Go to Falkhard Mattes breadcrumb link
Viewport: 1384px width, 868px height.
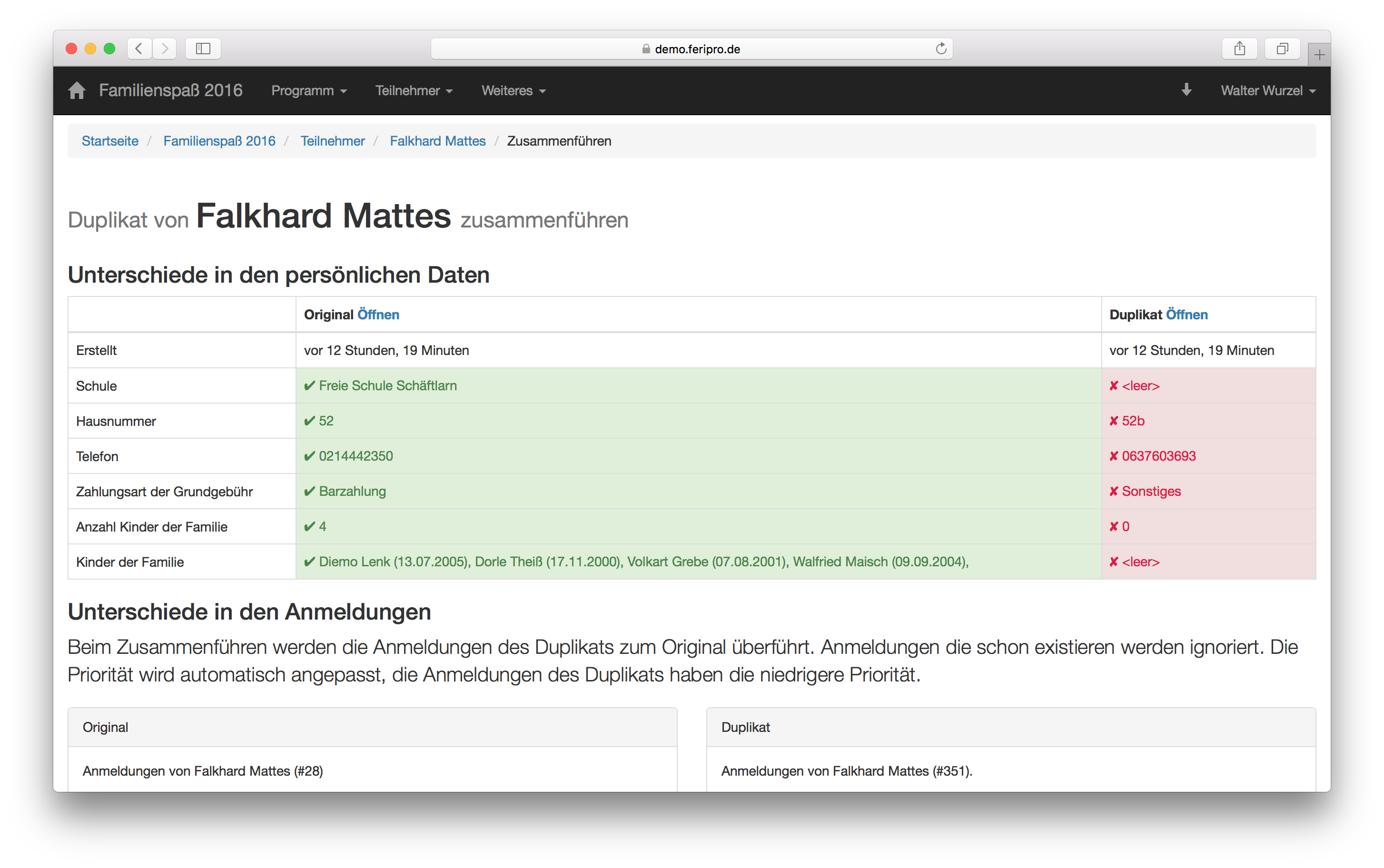pyautogui.click(x=437, y=141)
